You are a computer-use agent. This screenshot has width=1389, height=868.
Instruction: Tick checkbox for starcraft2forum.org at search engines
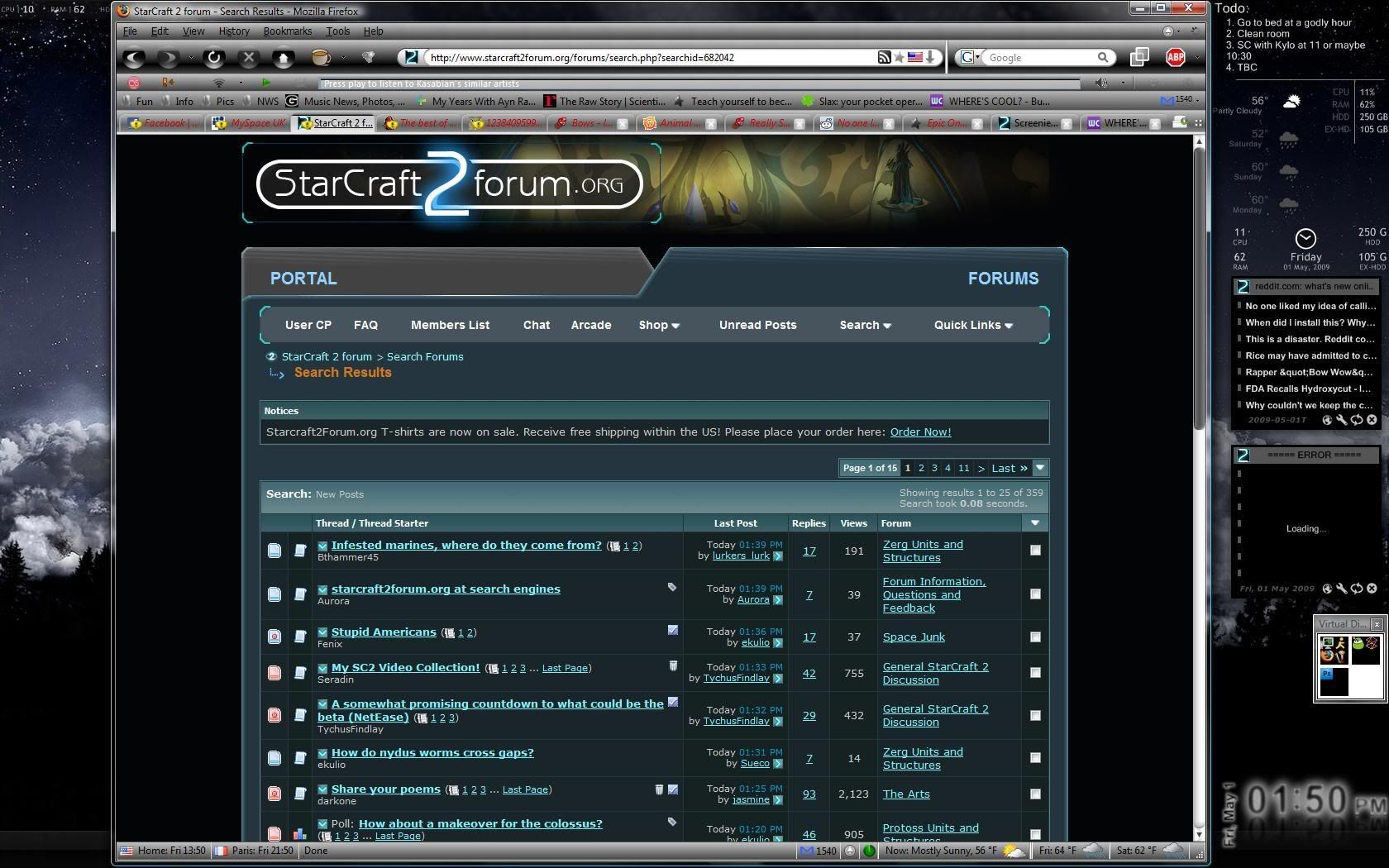[x=1035, y=594]
